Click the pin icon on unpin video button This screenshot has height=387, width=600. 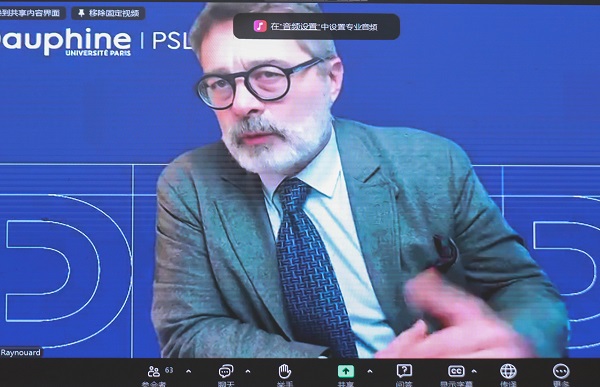(x=81, y=13)
